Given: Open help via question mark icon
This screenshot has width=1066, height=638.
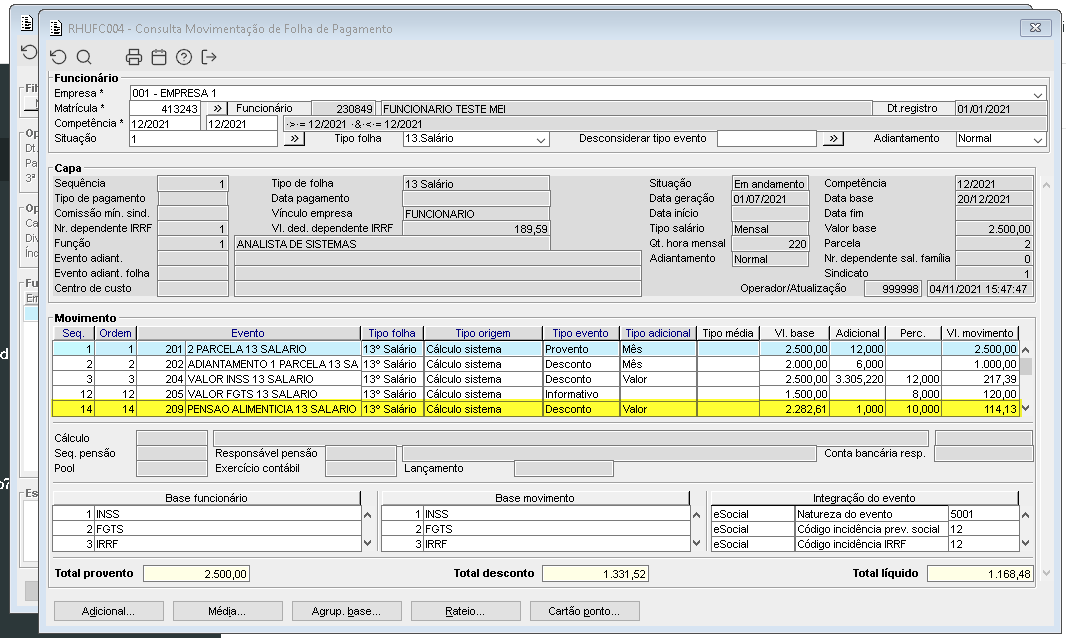Looking at the screenshot, I should (183, 57).
